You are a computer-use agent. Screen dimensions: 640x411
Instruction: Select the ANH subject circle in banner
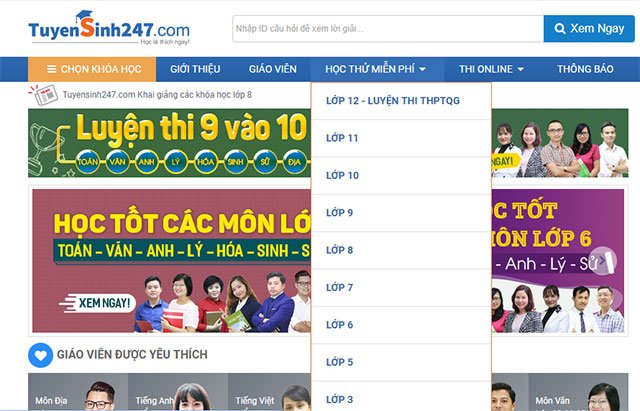tap(147, 162)
